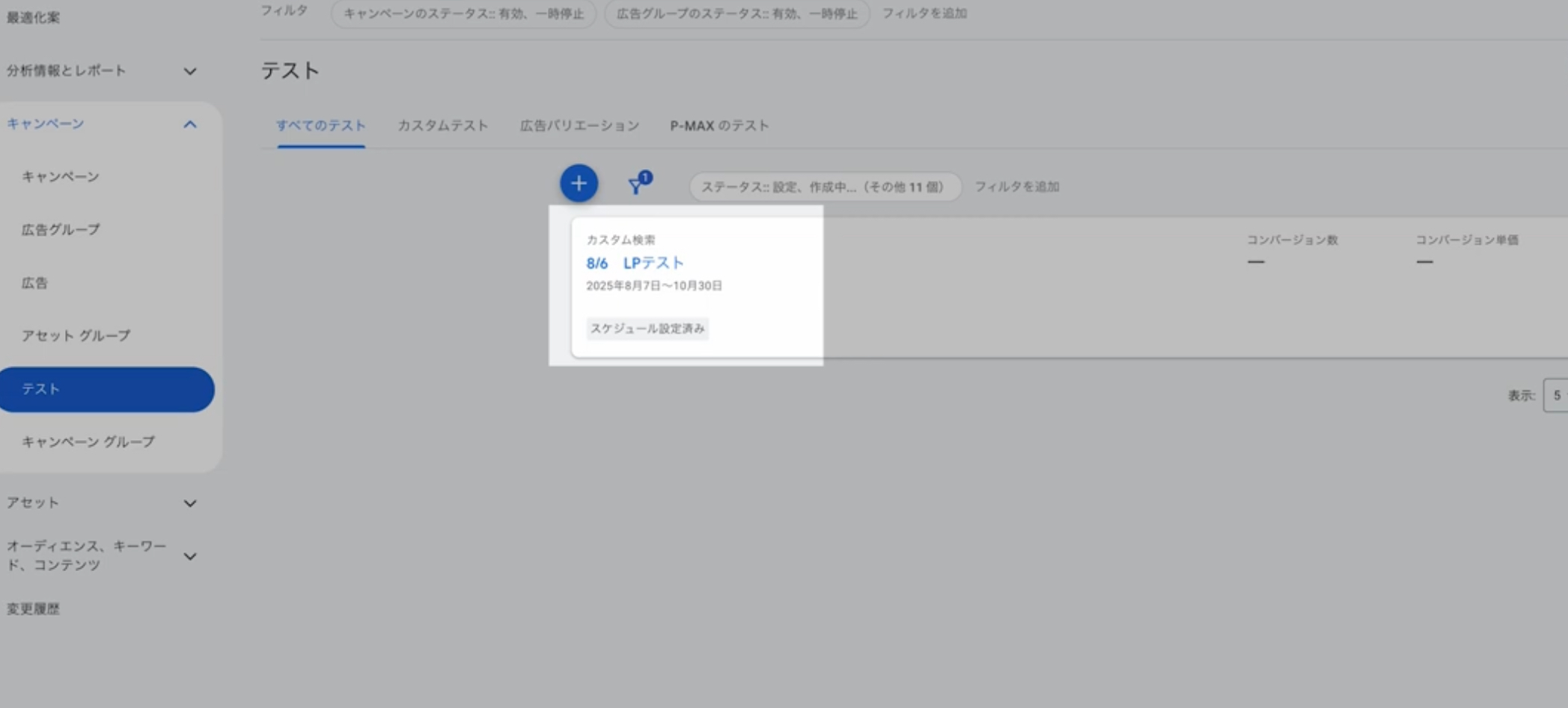Go to 広告グループ in sidebar
Image resolution: width=1568 pixels, height=708 pixels.
(x=61, y=230)
